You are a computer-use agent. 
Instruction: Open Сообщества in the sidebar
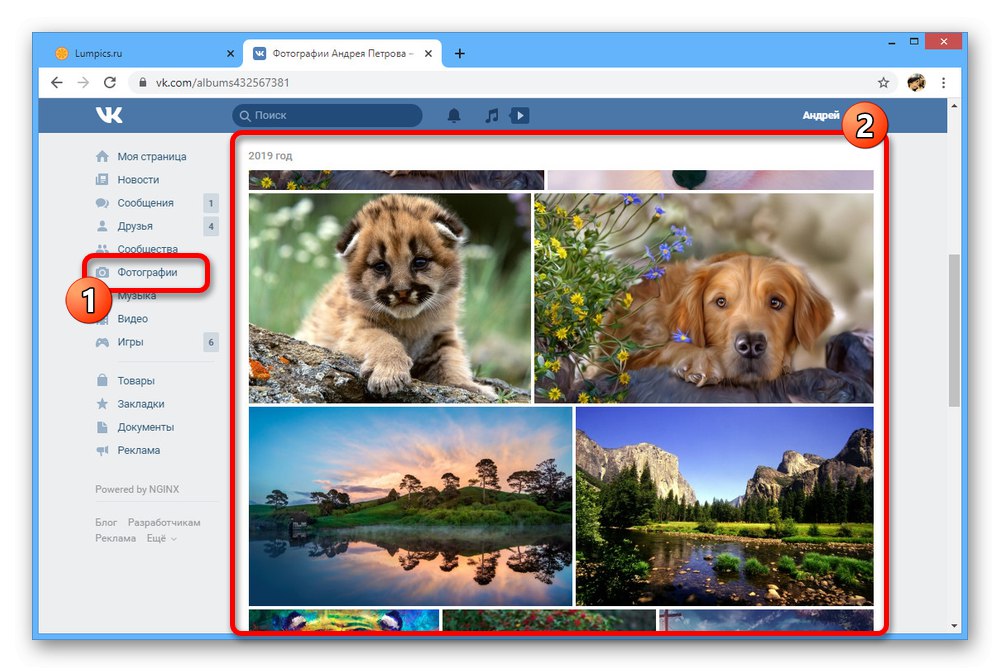(147, 249)
